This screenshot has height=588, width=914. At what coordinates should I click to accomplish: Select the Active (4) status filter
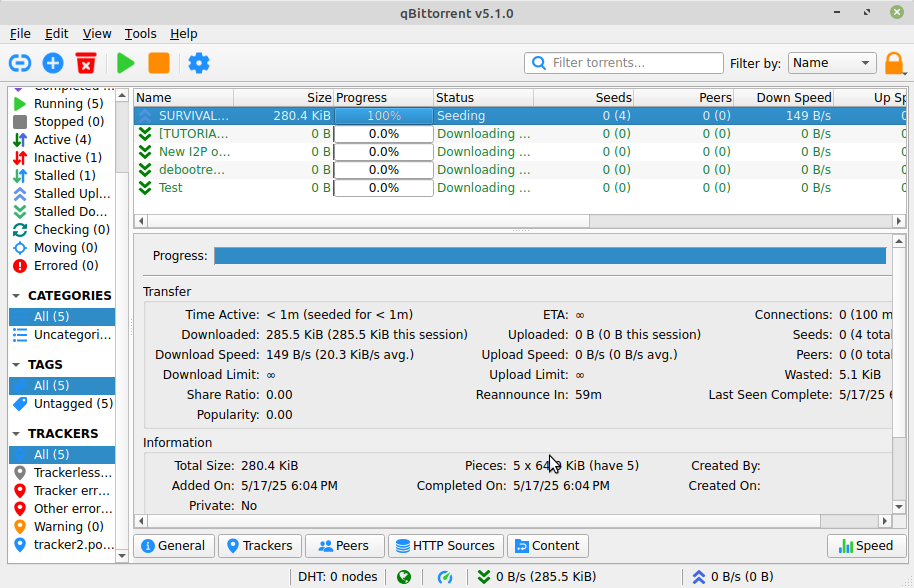point(62,140)
